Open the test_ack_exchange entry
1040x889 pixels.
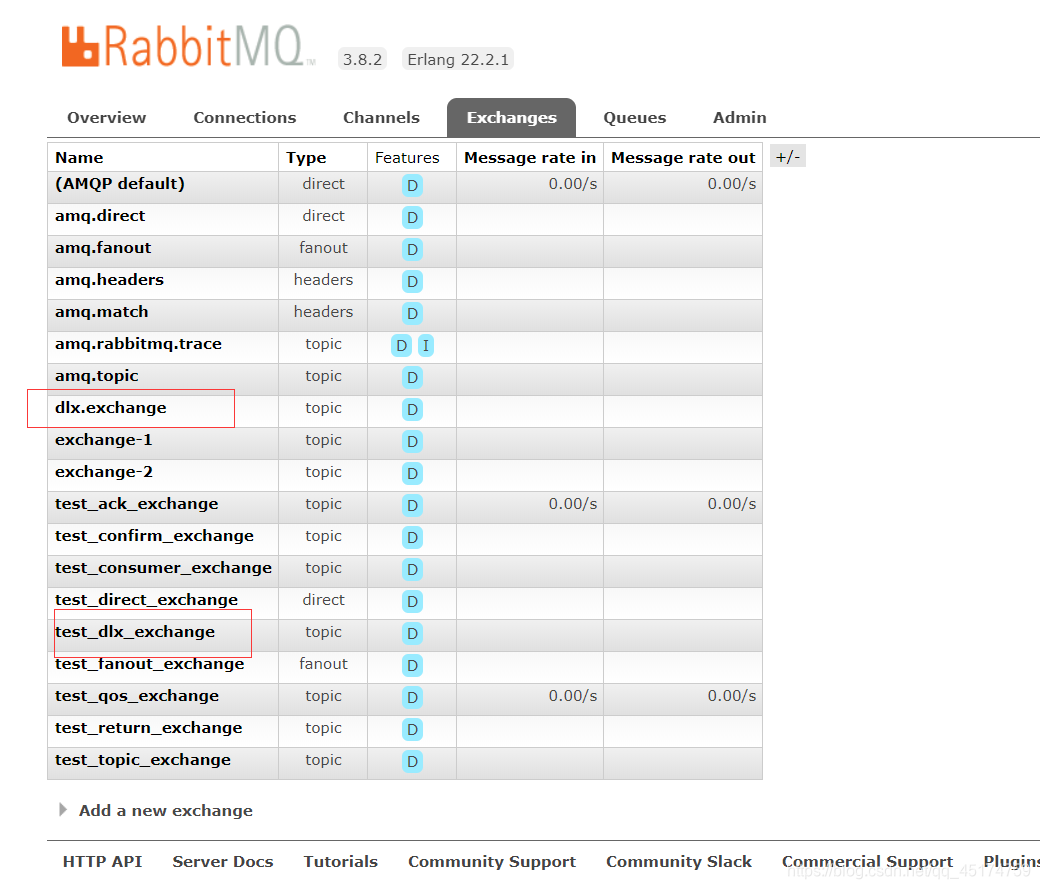[137, 504]
